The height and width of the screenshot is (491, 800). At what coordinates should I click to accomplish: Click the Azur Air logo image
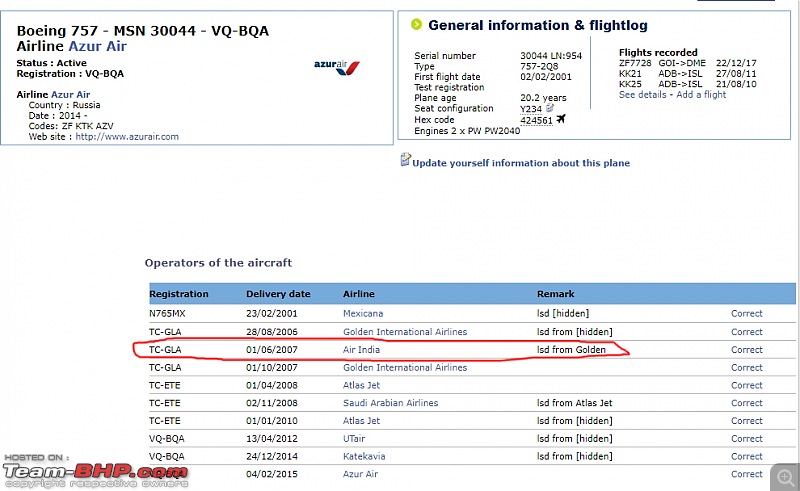coord(337,67)
